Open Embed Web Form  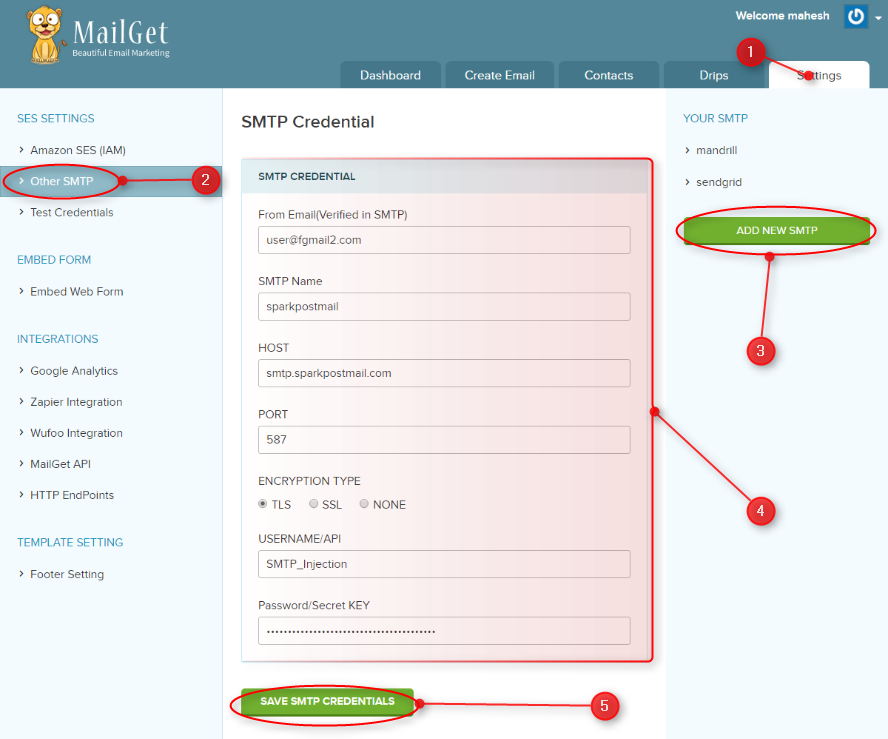pos(76,292)
